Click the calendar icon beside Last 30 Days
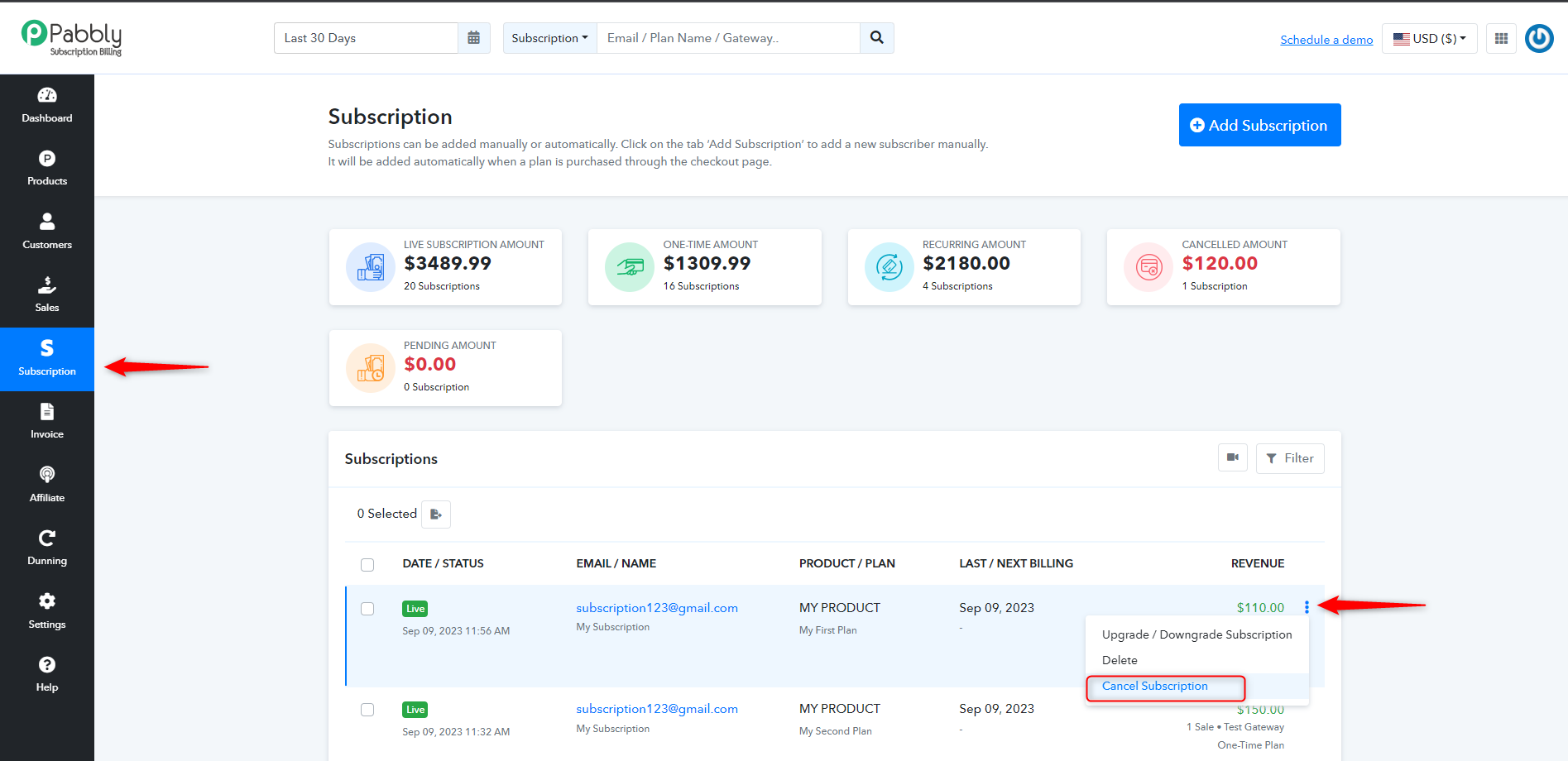The image size is (1568, 761). click(473, 38)
